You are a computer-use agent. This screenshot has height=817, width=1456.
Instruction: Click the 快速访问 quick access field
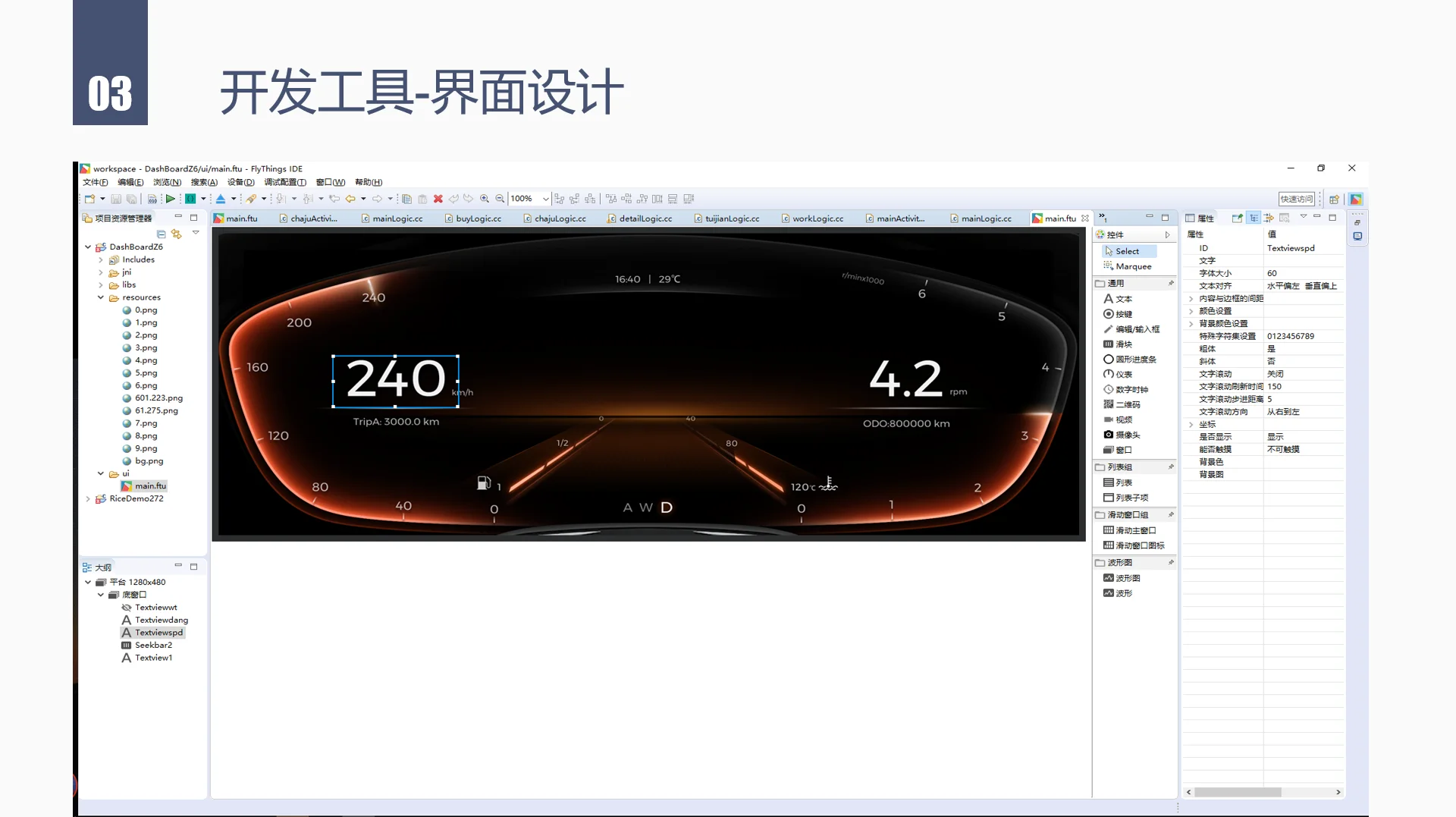[1297, 199]
